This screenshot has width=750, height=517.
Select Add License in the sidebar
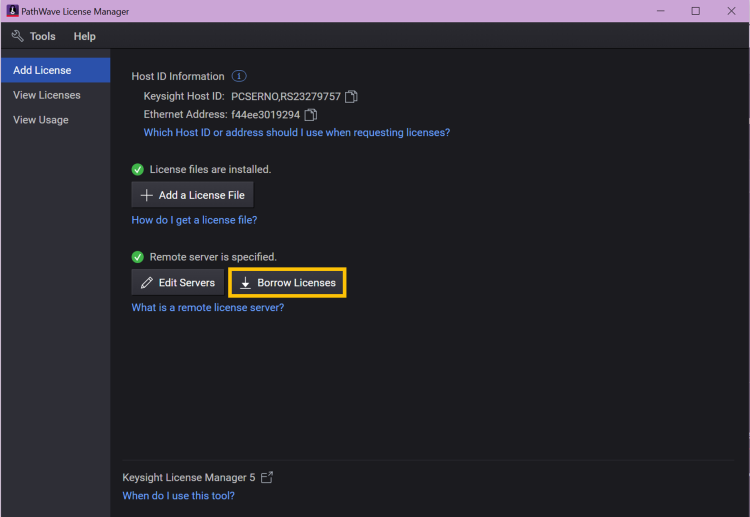tap(55, 70)
